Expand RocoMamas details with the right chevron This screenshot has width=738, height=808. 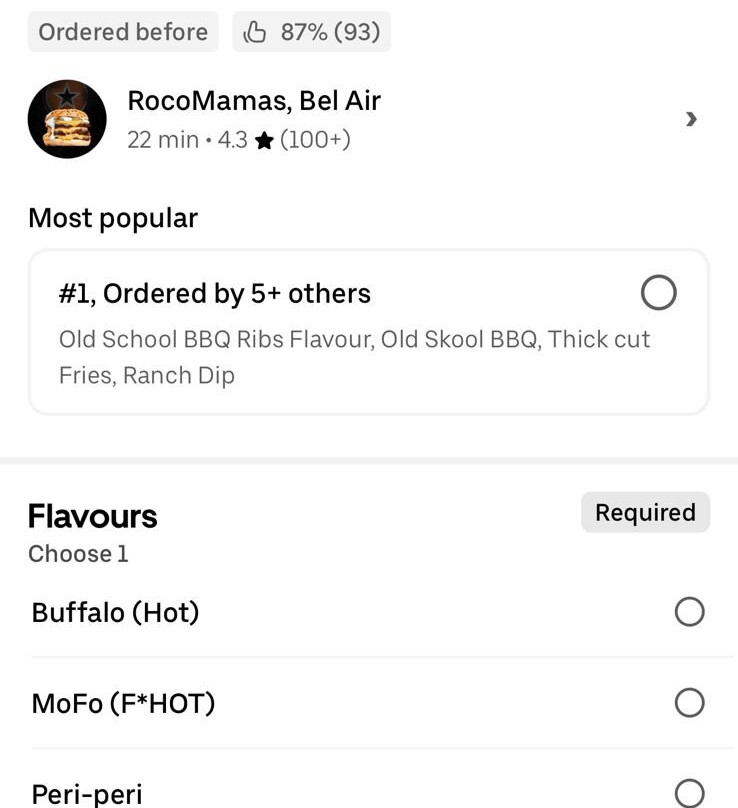click(691, 119)
